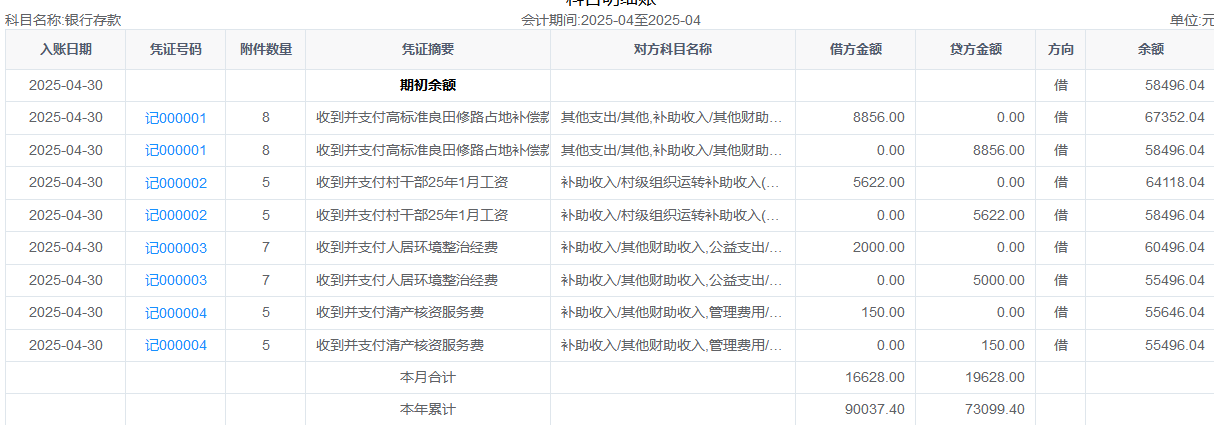Click the 借方金额 column header
Viewport: 1214px width, 425px height.
coord(856,49)
